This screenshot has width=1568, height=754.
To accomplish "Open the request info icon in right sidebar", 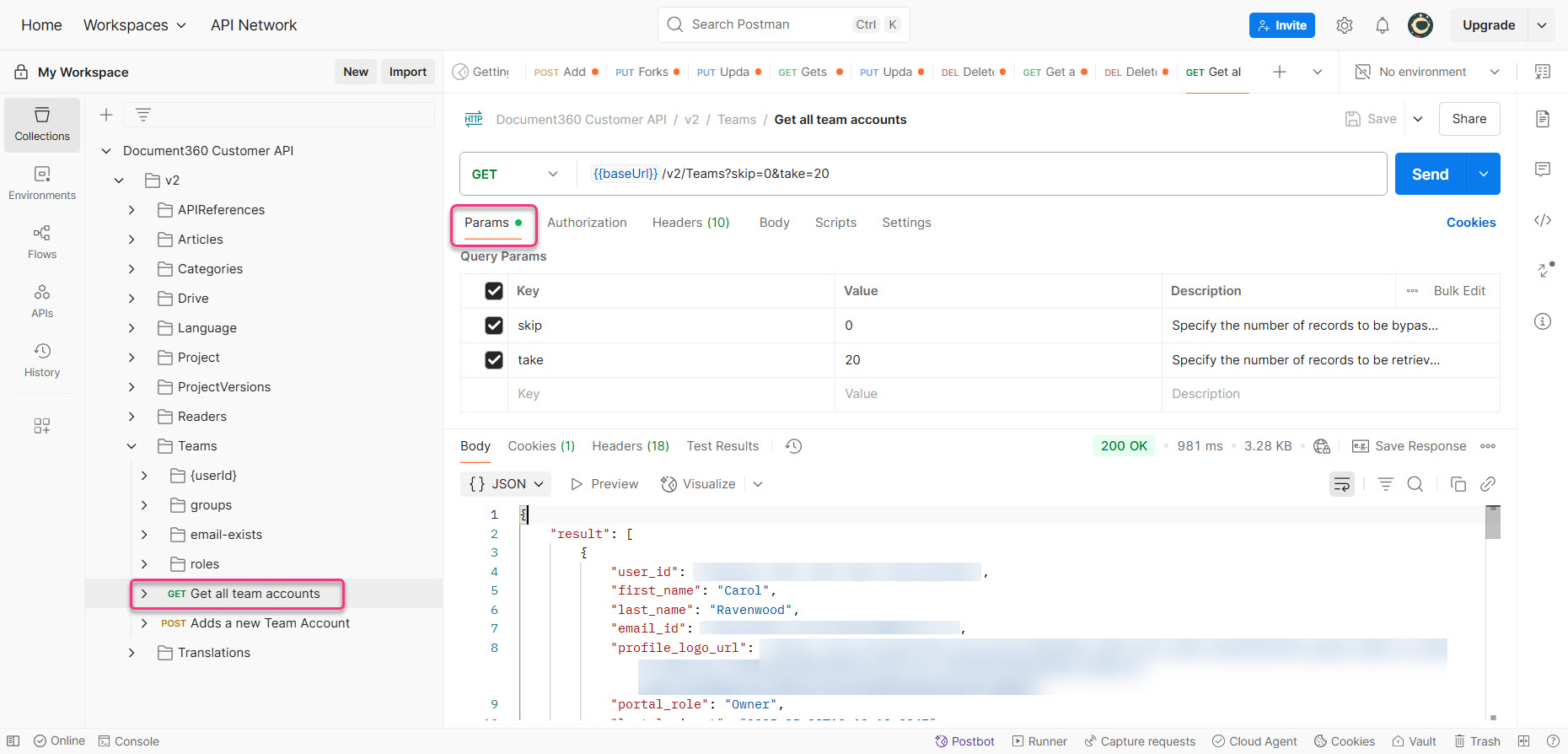I will click(1543, 321).
